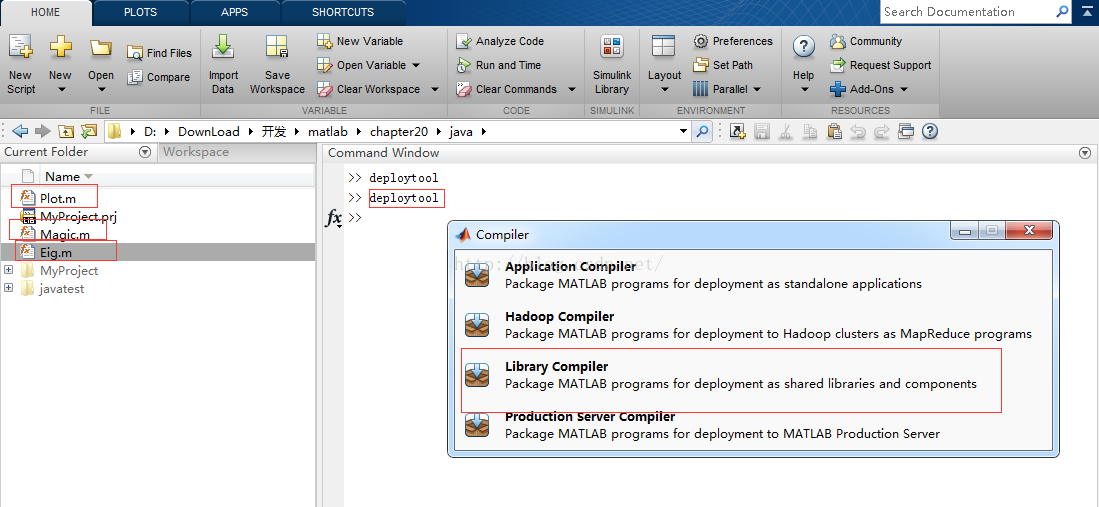Go forward with the gray right arrow
Image resolution: width=1099 pixels, height=507 pixels.
43,131
